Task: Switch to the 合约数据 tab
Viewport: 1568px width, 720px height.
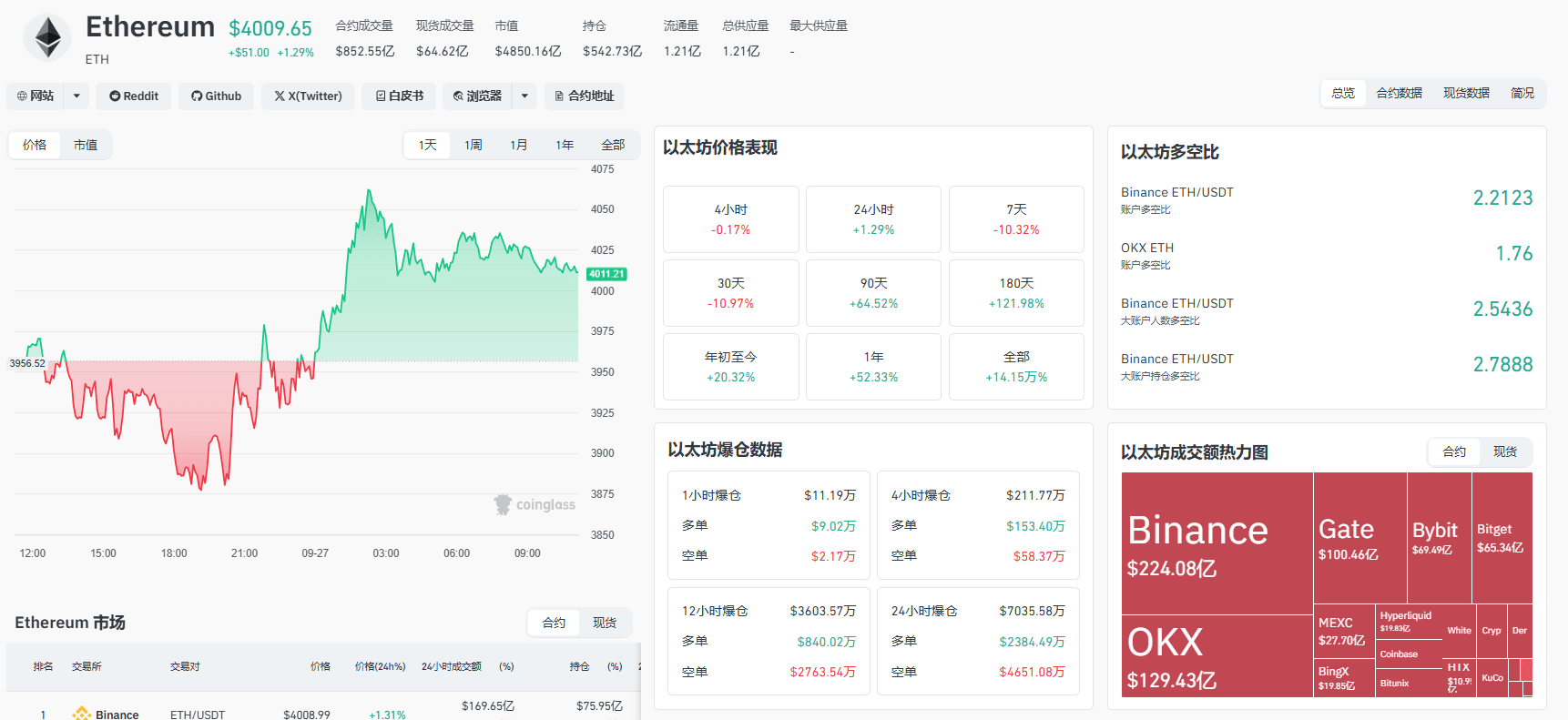Action: tap(1399, 93)
